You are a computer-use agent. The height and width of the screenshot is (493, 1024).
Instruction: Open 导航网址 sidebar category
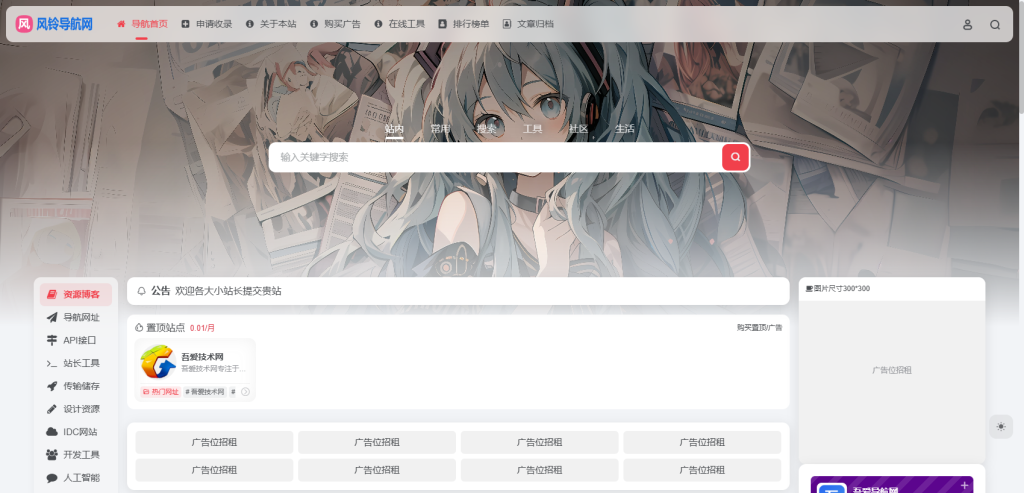click(x=76, y=317)
